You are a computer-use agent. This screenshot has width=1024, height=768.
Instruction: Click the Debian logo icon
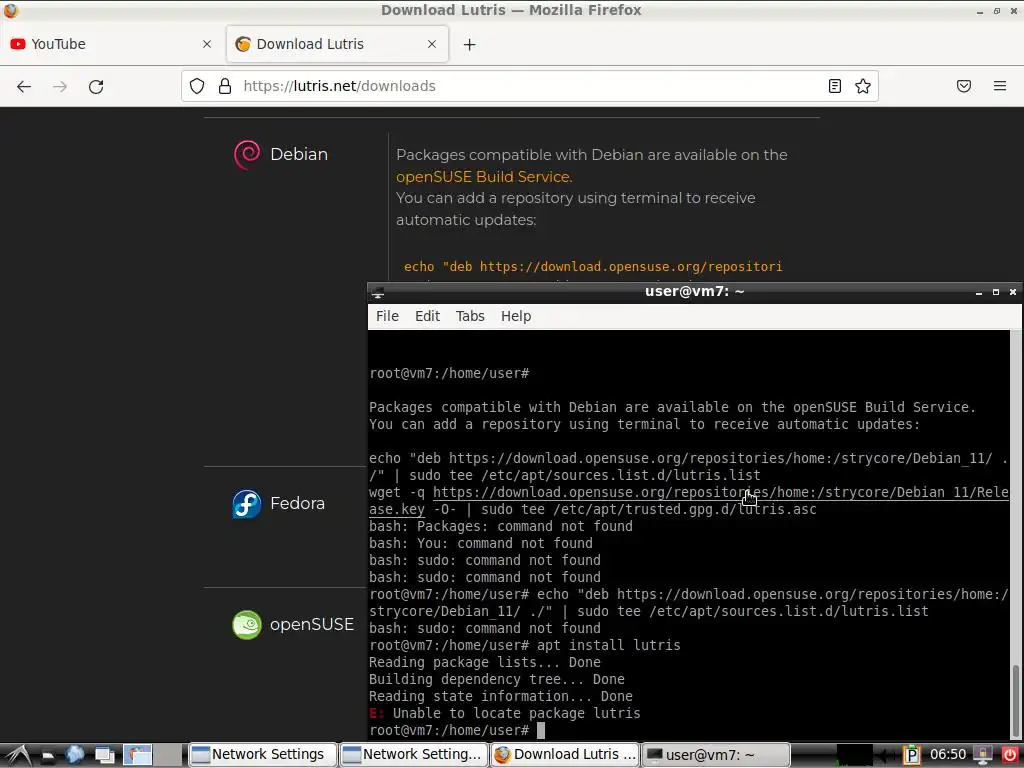point(247,155)
